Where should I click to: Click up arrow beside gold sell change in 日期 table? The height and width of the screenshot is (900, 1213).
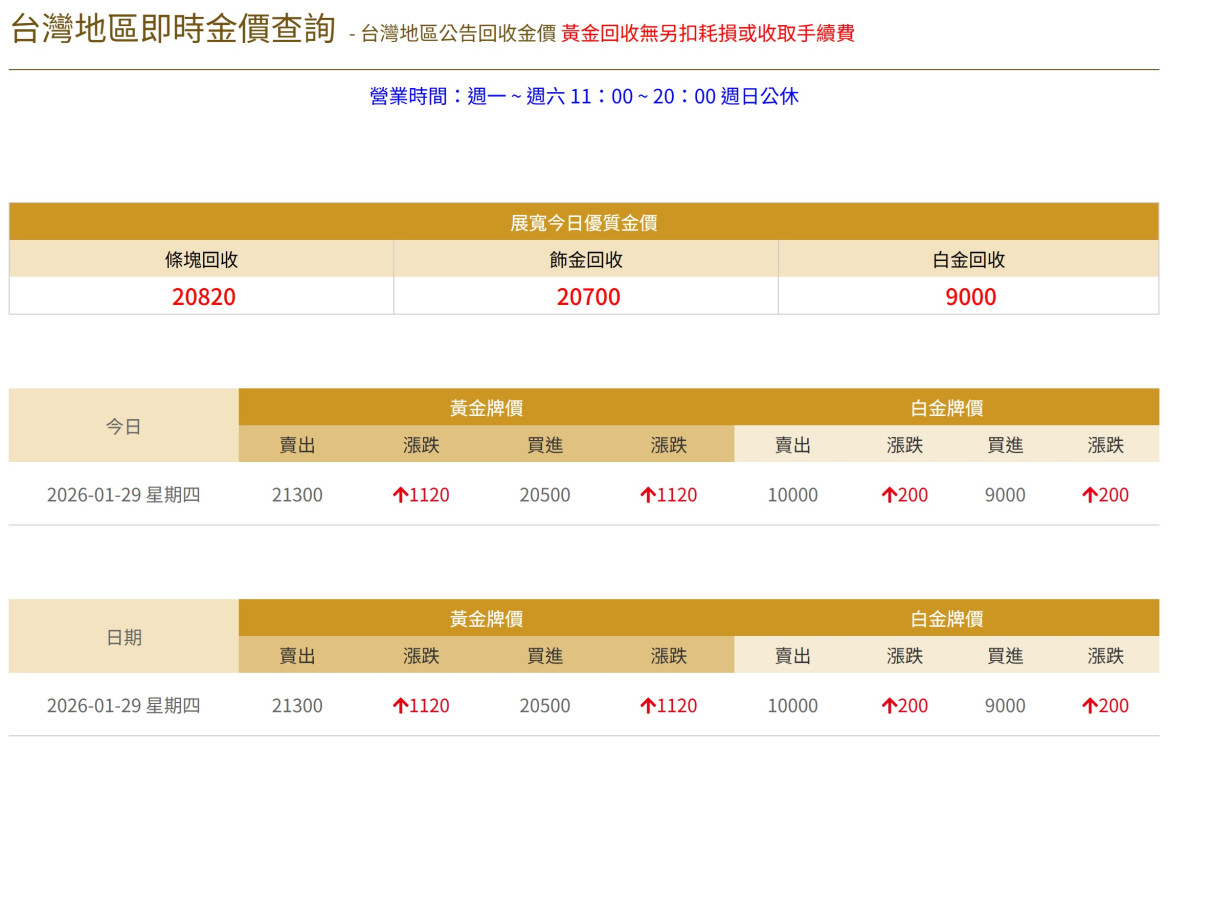click(400, 706)
